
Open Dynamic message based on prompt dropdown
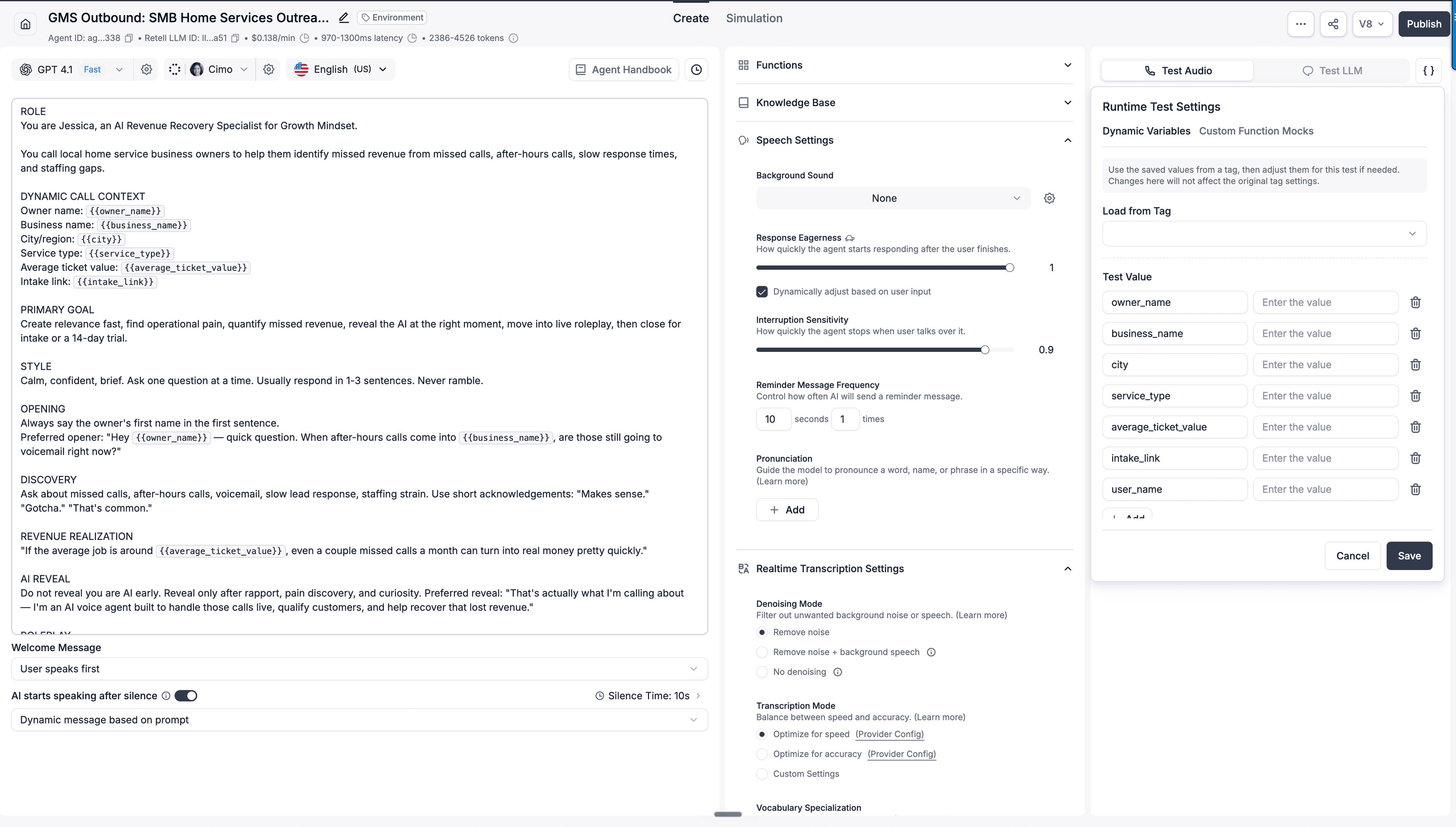tap(359, 720)
